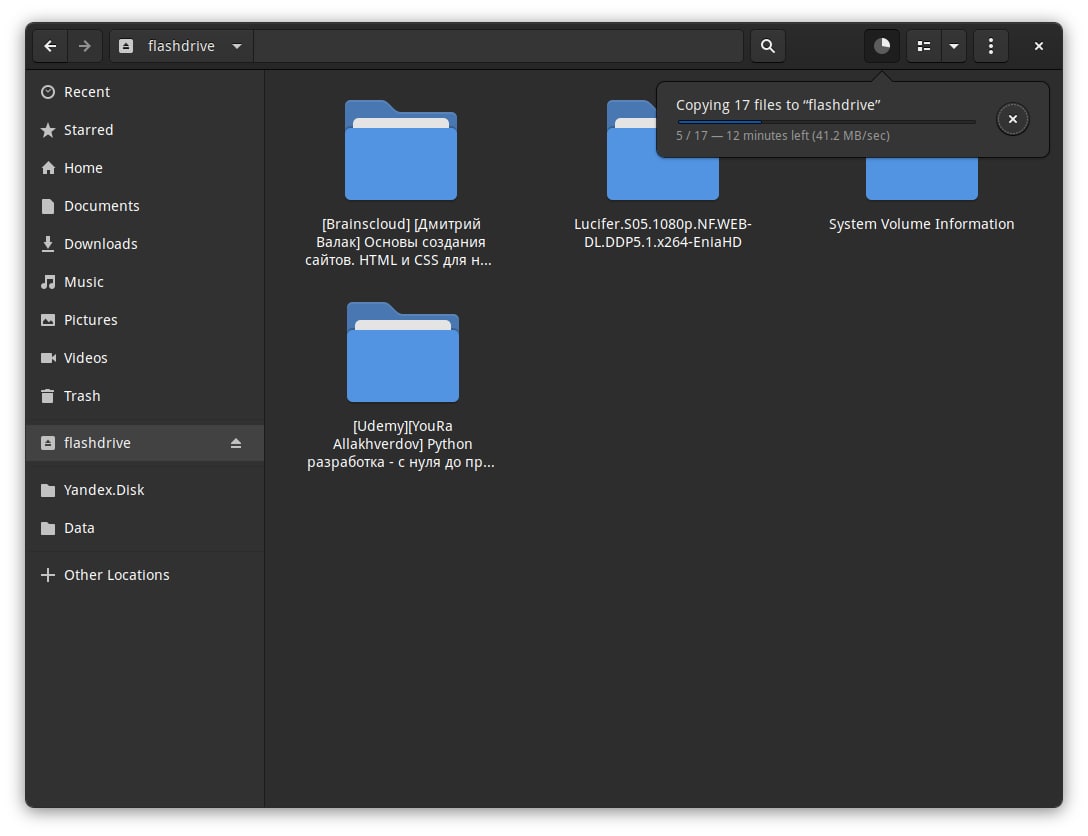Open Recent in the sidebar
Image resolution: width=1088 pixels, height=836 pixels.
(144, 92)
